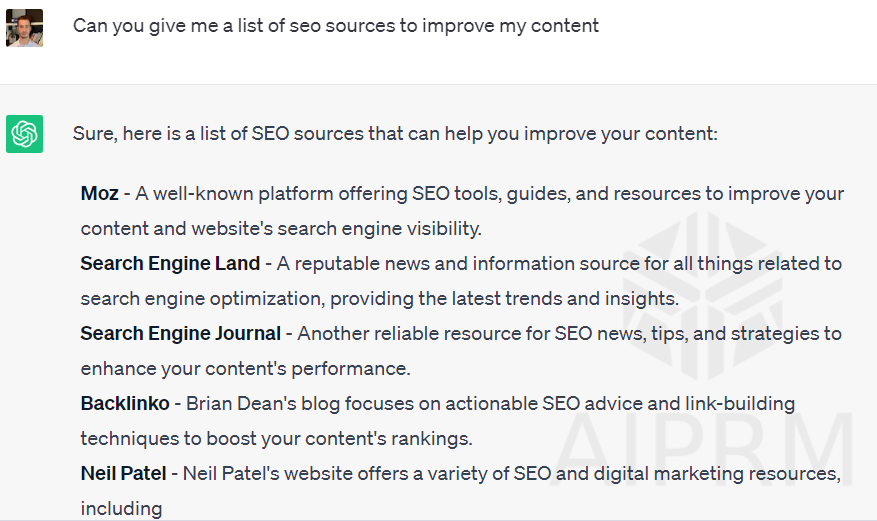This screenshot has height=521, width=877.
Task: Click the trailing word 'including'
Action: [121, 509]
